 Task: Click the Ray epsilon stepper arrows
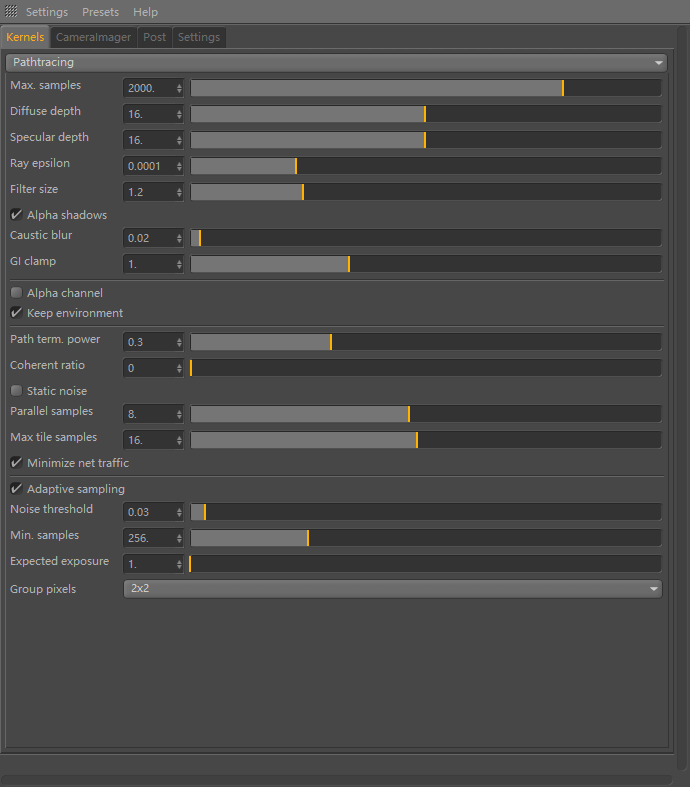[x=179, y=166]
